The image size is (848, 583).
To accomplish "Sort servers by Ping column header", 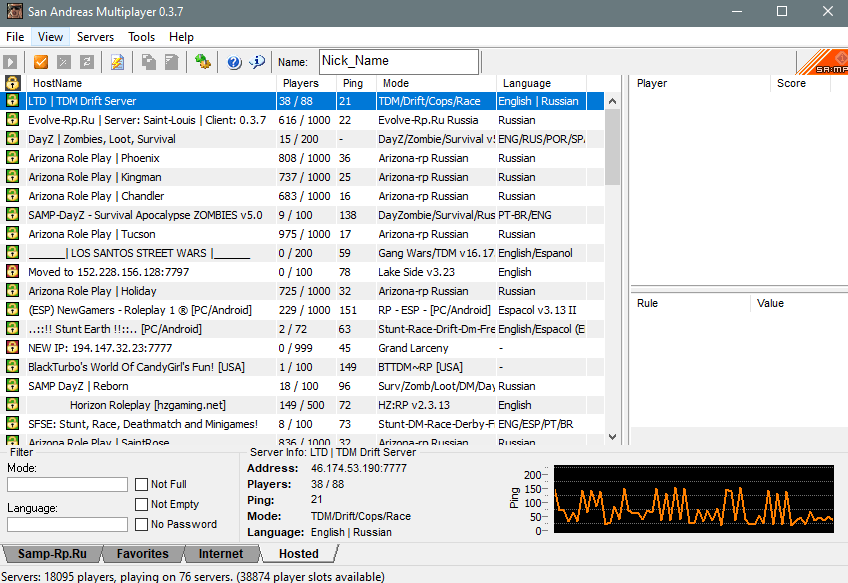I will pyautogui.click(x=356, y=83).
